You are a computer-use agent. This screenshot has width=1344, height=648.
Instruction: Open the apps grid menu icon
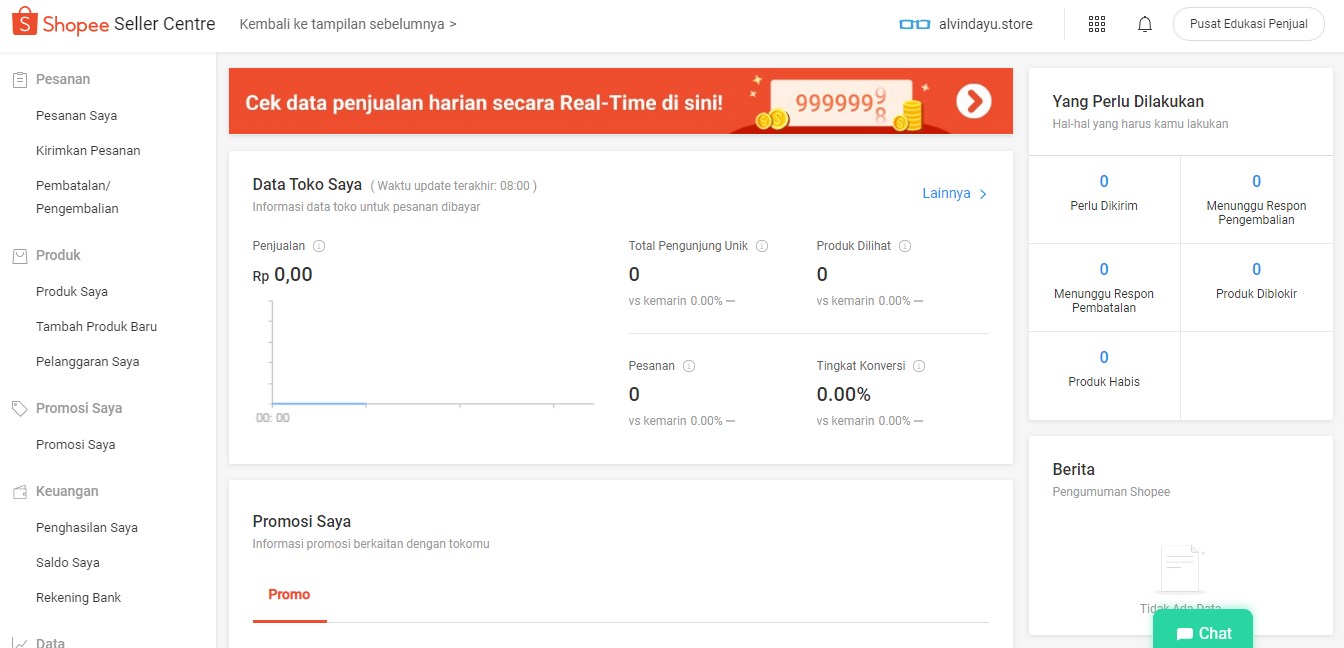1097,24
